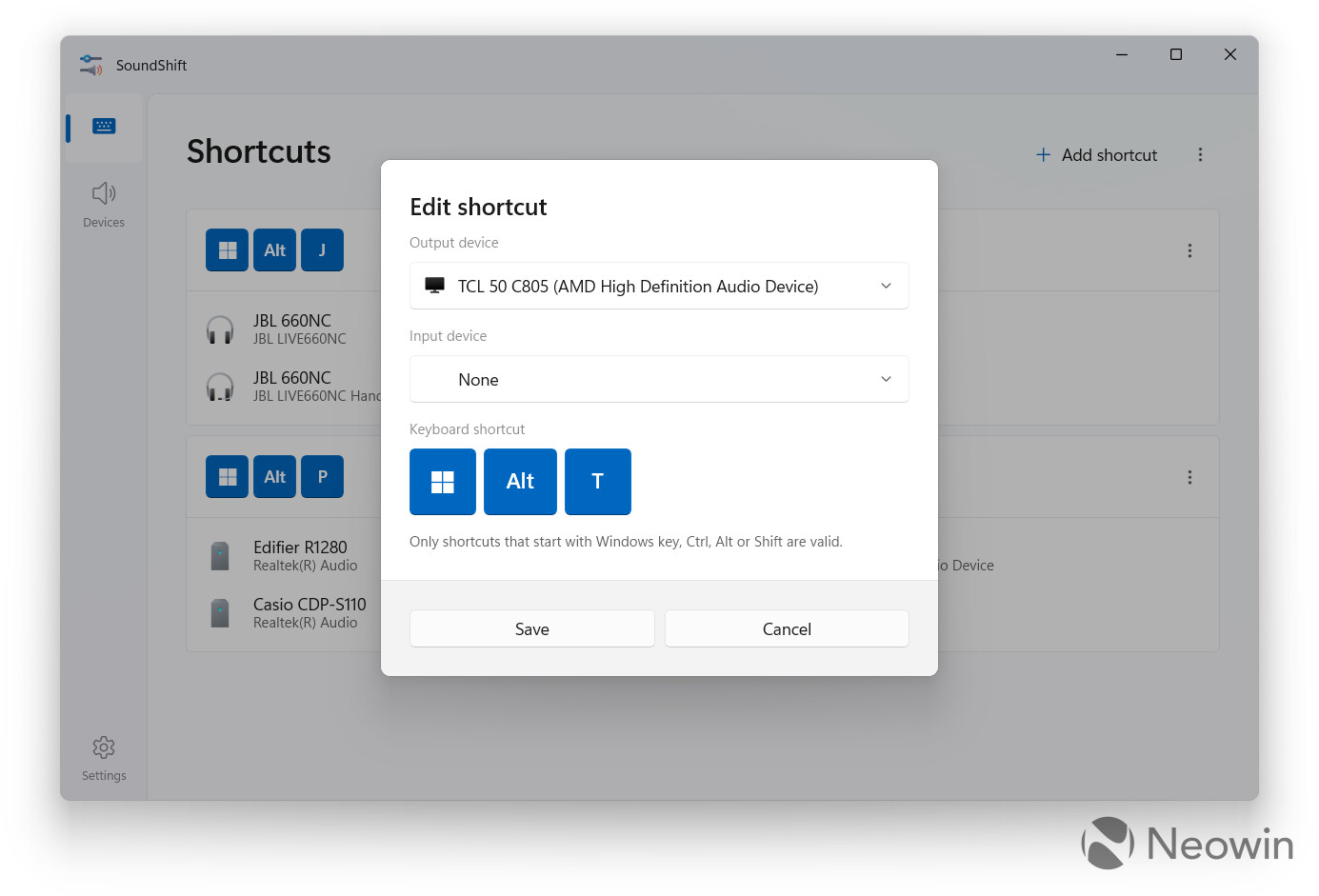The width and height of the screenshot is (1319, 896).
Task: Click Add shortcut
Action: click(x=1096, y=155)
